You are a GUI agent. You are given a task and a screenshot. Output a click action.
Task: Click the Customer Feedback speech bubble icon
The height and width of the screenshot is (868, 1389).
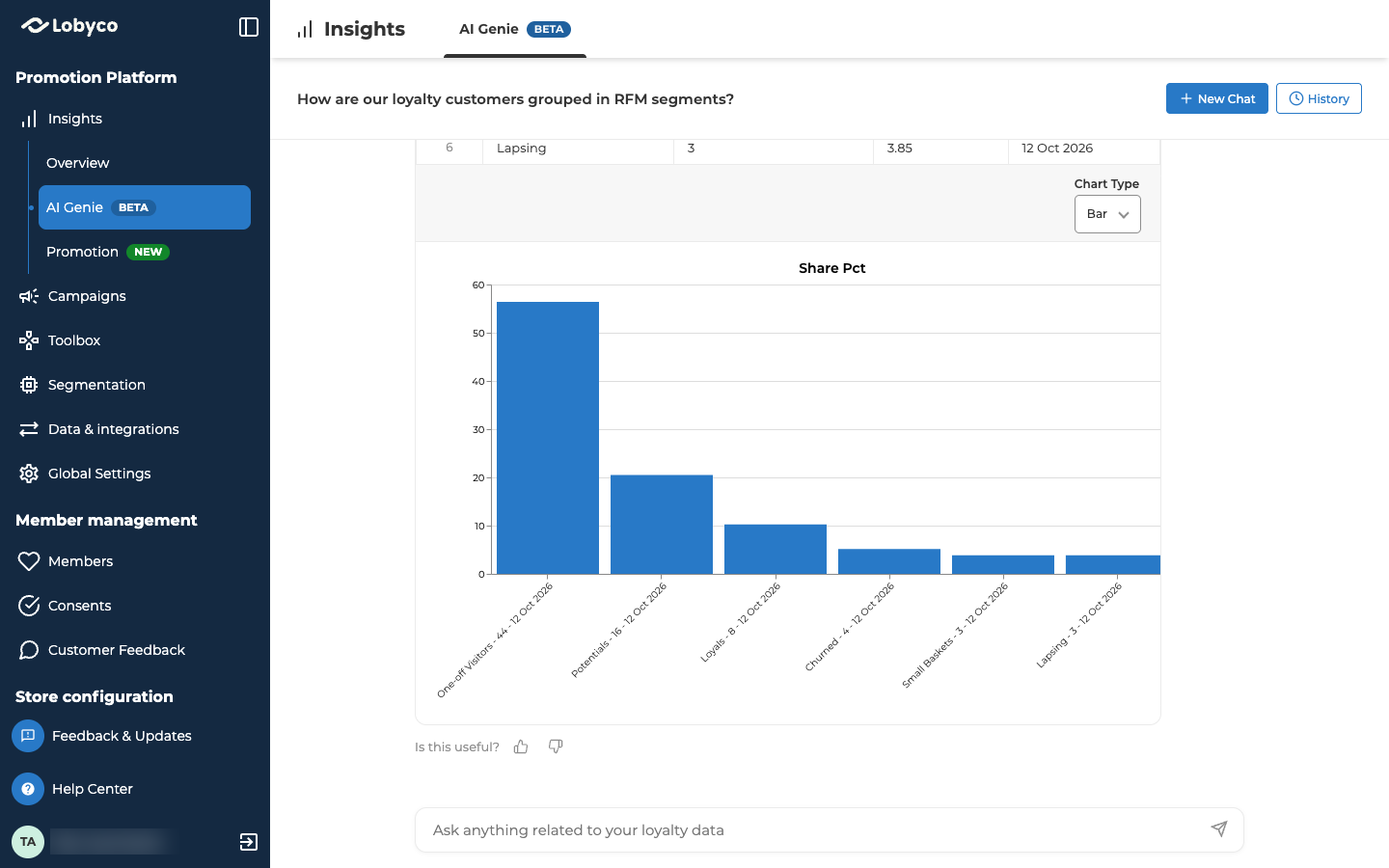29,650
